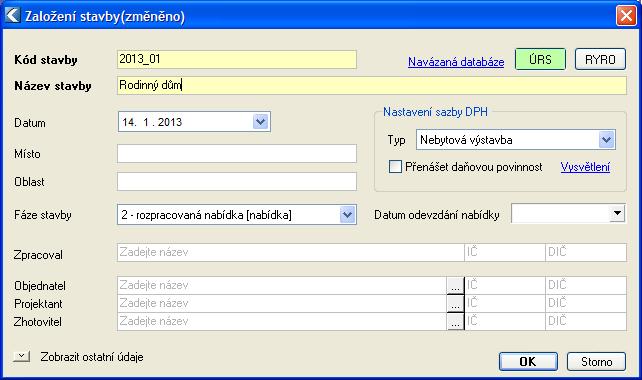Click the Oblast input field
642x380 pixels.
237,181
